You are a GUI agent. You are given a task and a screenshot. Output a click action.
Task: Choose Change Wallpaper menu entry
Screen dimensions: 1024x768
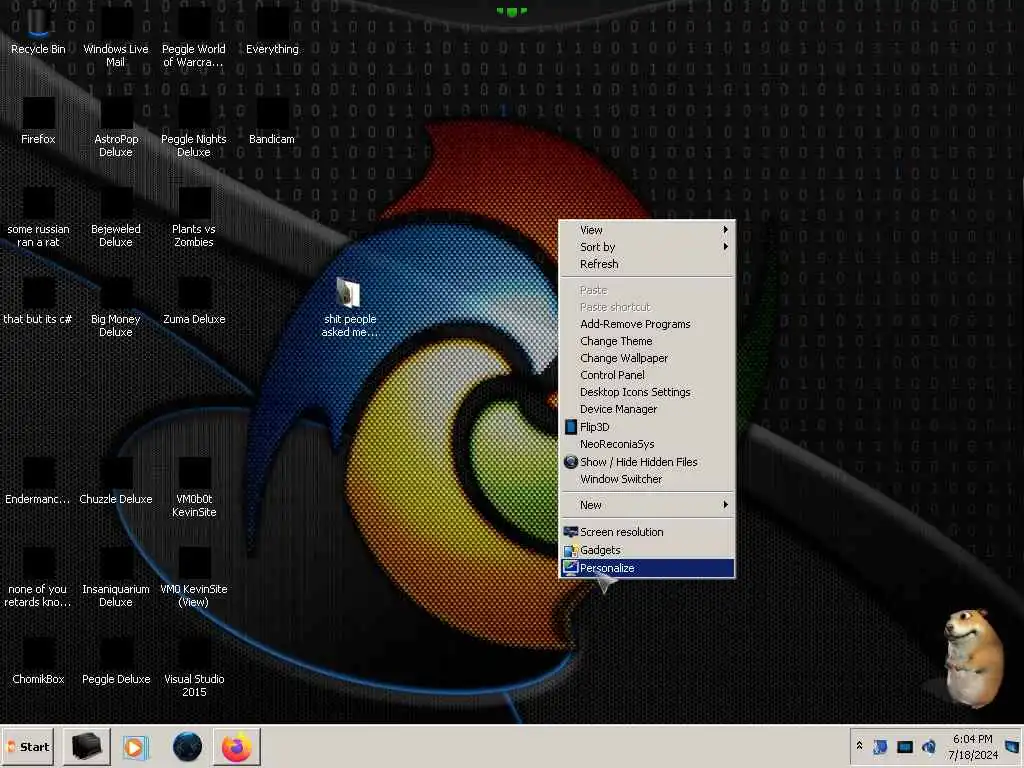[647, 358]
